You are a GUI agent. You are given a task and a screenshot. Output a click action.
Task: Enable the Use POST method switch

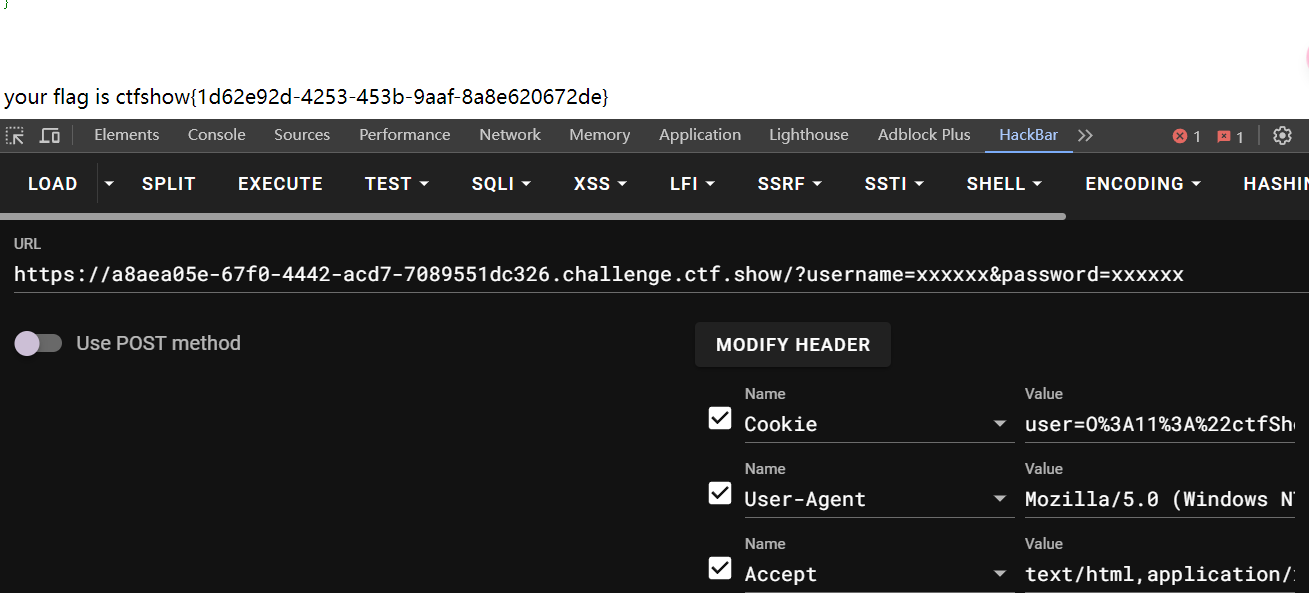(x=38, y=343)
